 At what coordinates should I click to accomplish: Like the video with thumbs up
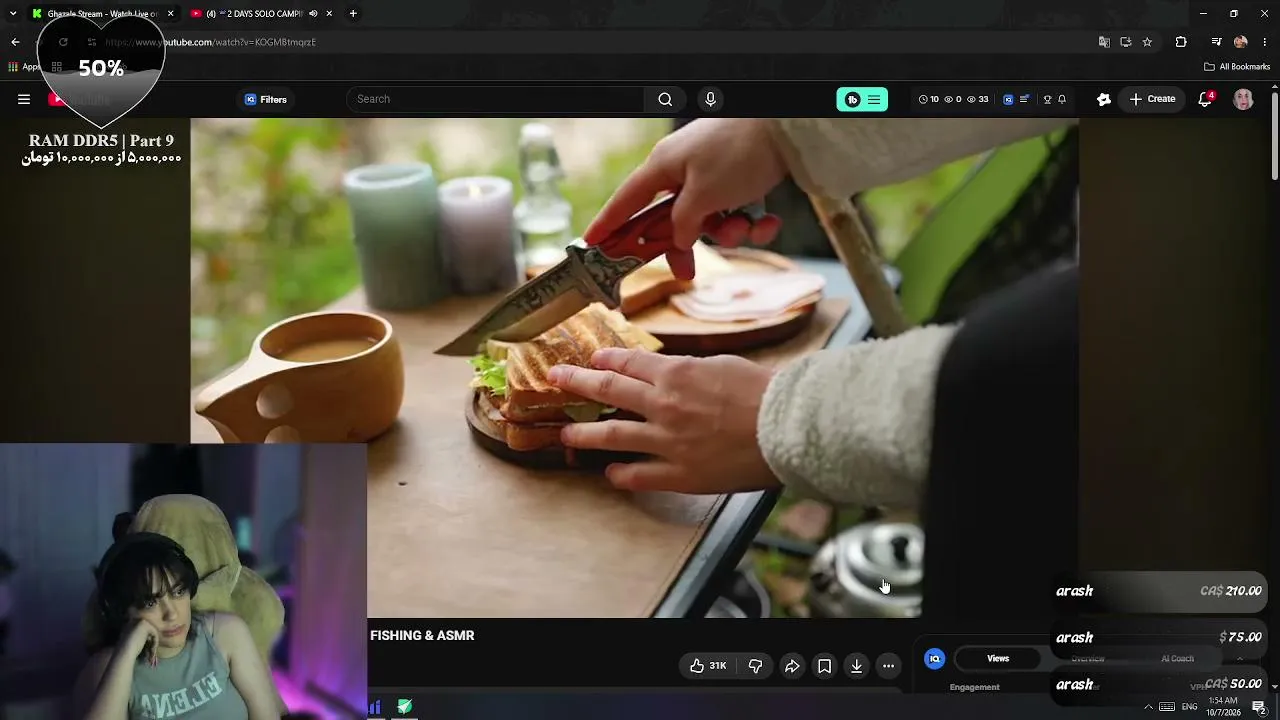point(708,666)
